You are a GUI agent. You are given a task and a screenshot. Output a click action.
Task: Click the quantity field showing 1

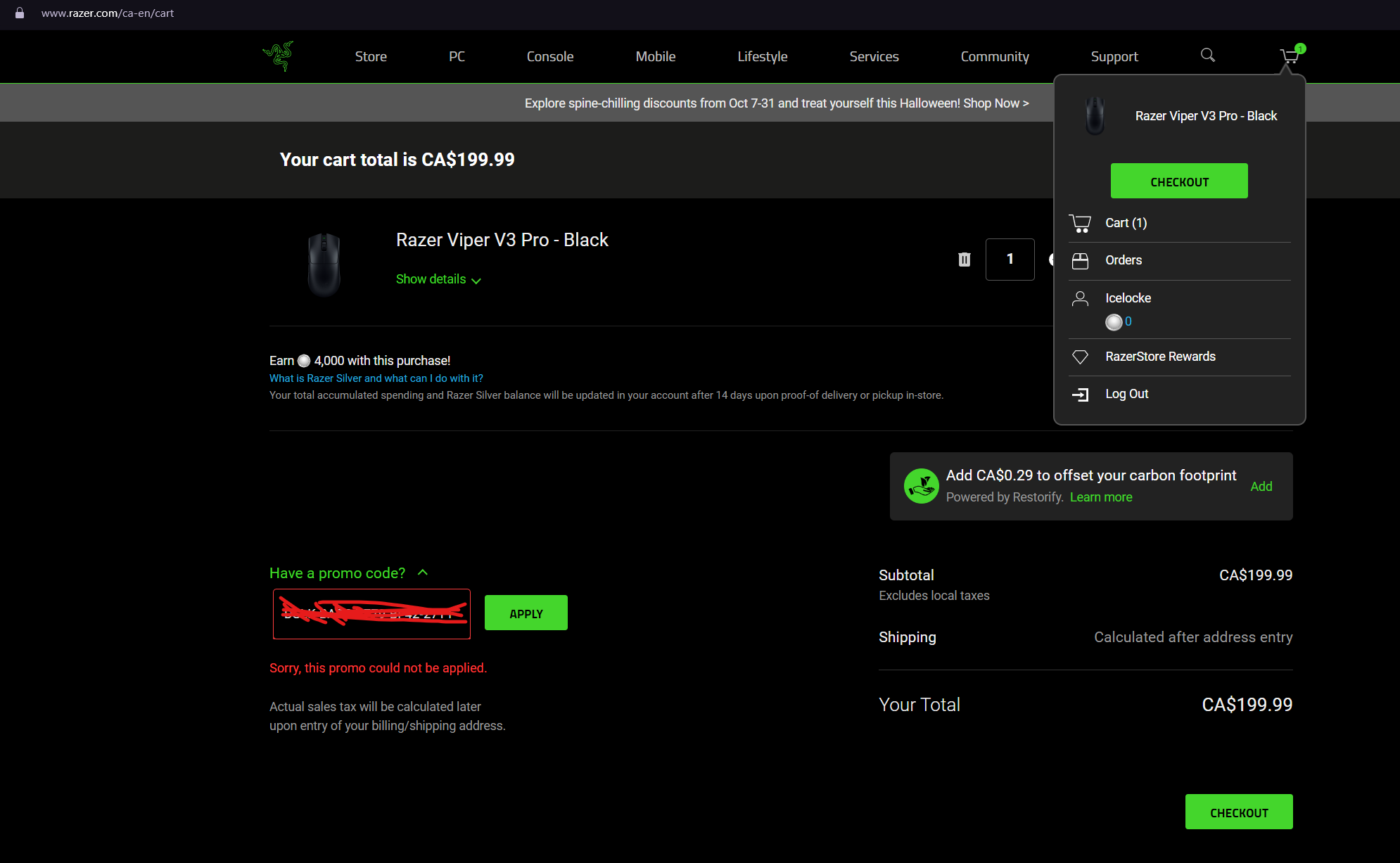[1010, 260]
